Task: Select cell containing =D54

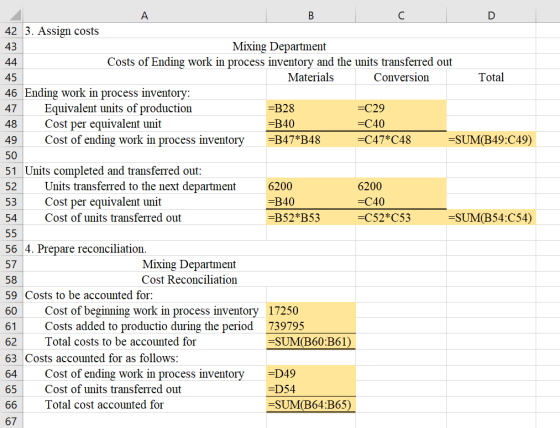Action: coord(311,389)
